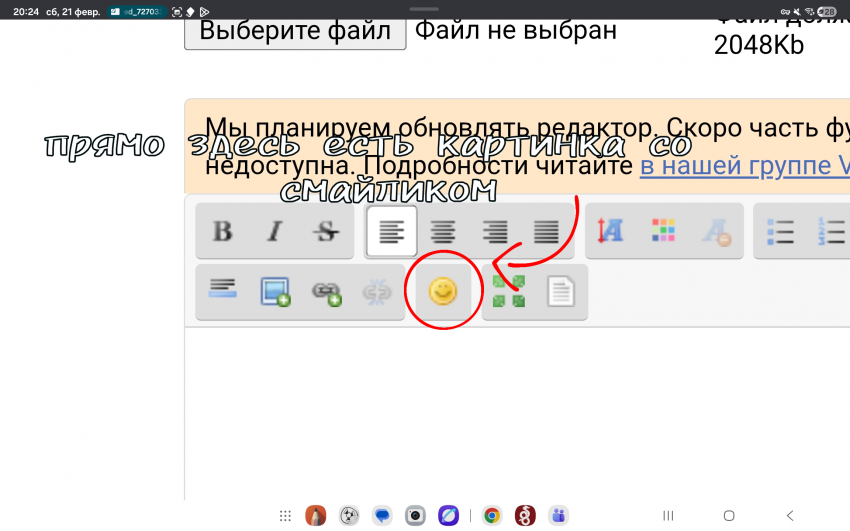This screenshot has width=850, height=531.
Task: Insert an image into the post
Action: click(275, 292)
